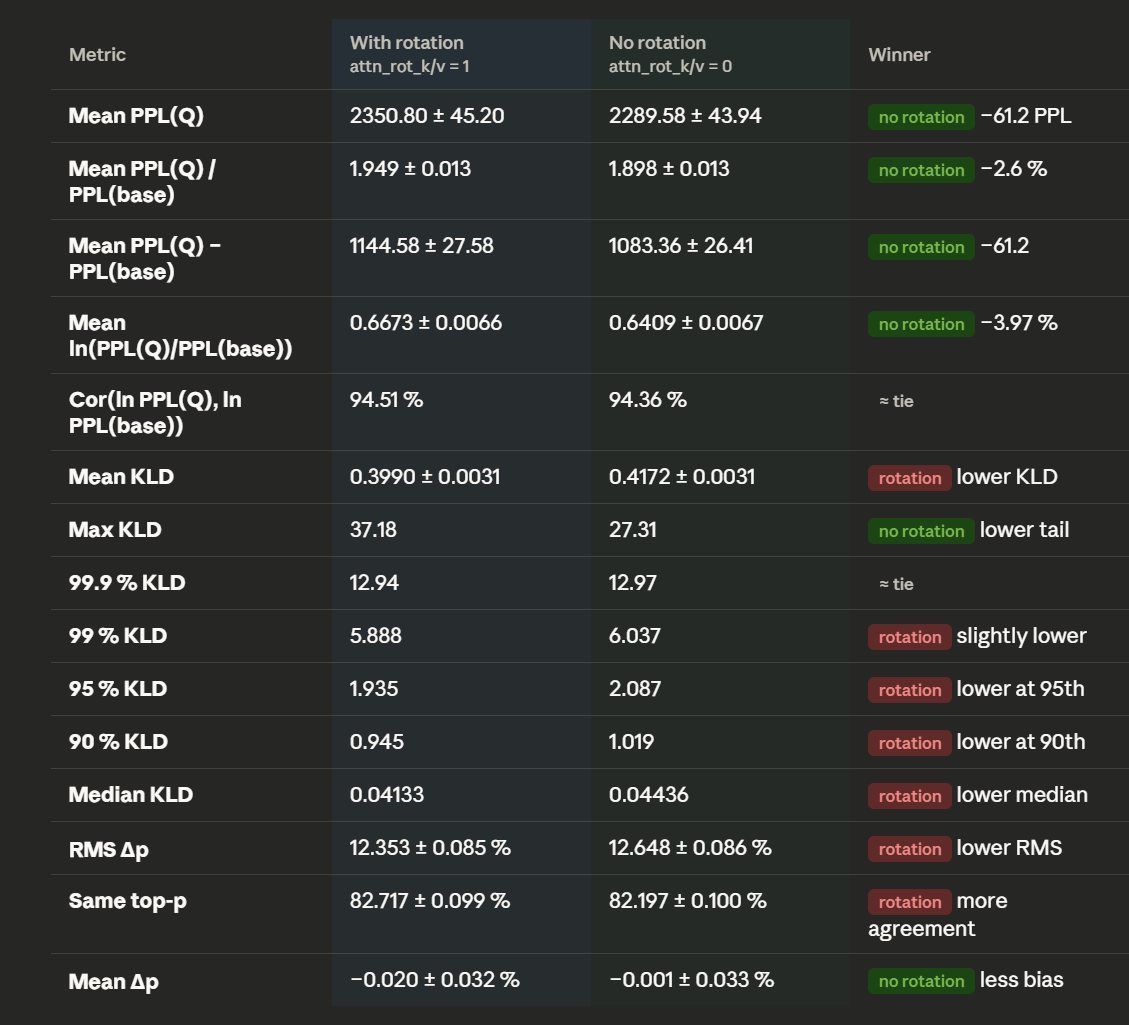Click 'rotation' badge beside 'lower at 95th'
This screenshot has height=1025, width=1129.
click(909, 690)
